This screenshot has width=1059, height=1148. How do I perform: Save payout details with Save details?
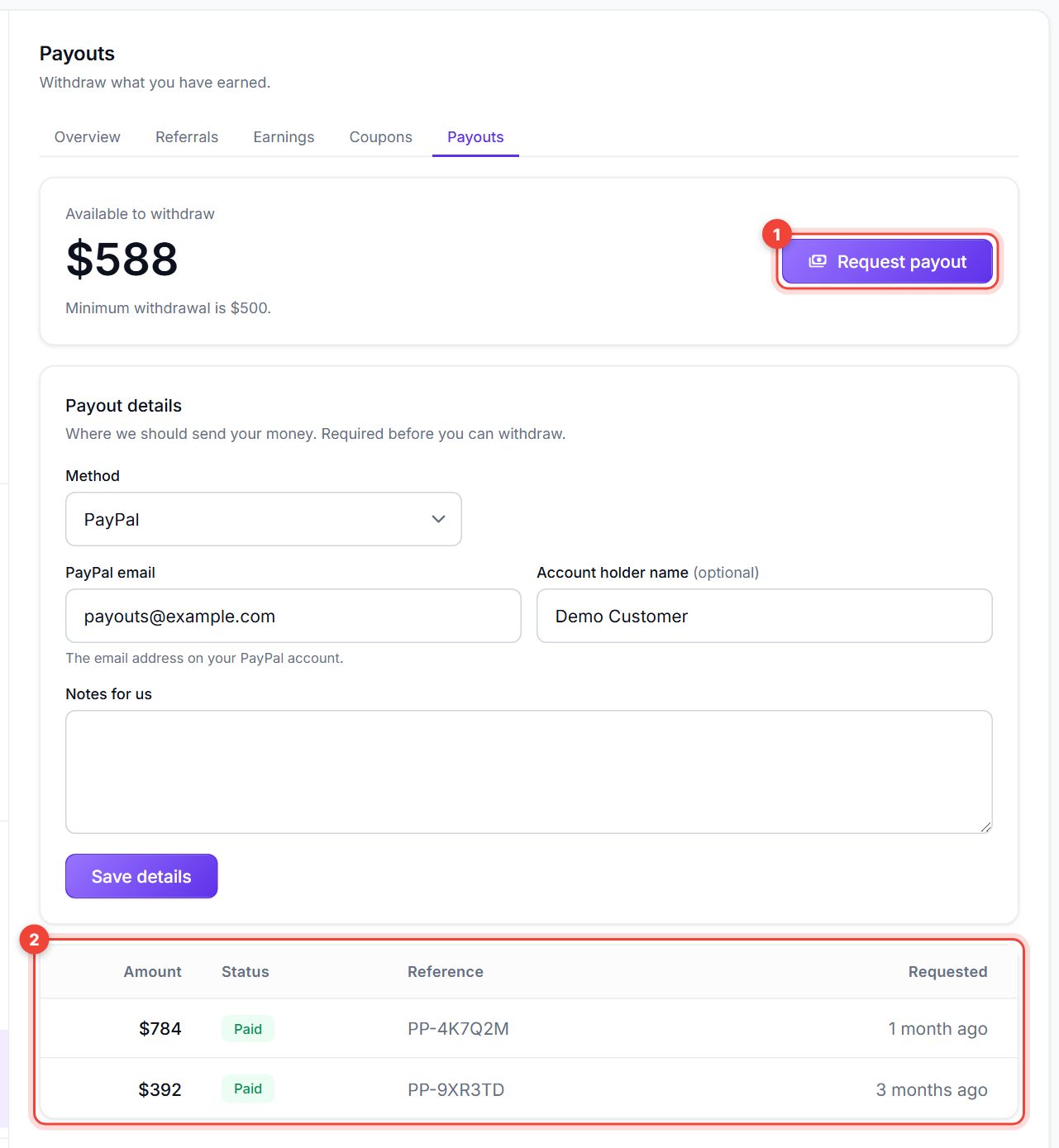[x=141, y=876]
